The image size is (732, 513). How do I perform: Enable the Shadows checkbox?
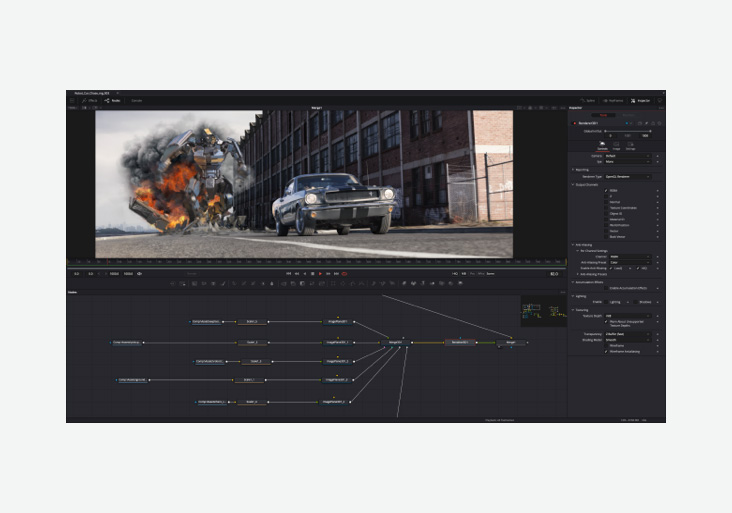point(635,302)
